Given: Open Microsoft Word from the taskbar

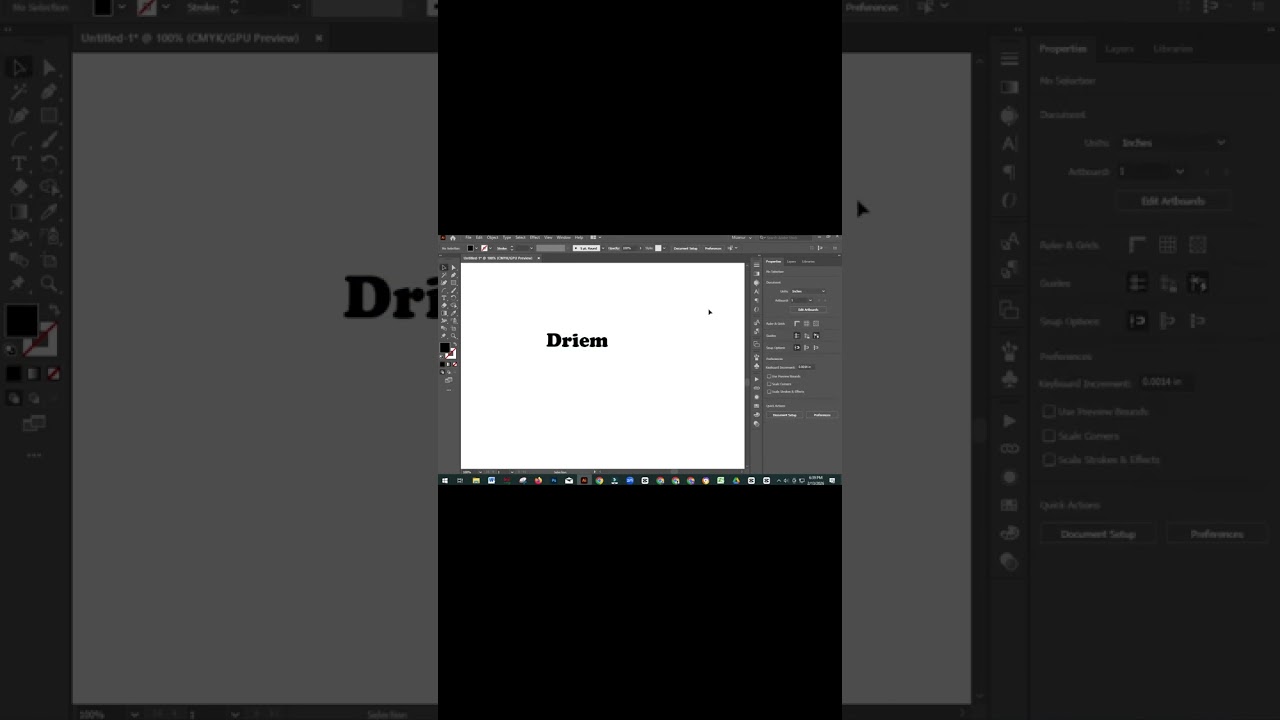Looking at the screenshot, I should 492,480.
